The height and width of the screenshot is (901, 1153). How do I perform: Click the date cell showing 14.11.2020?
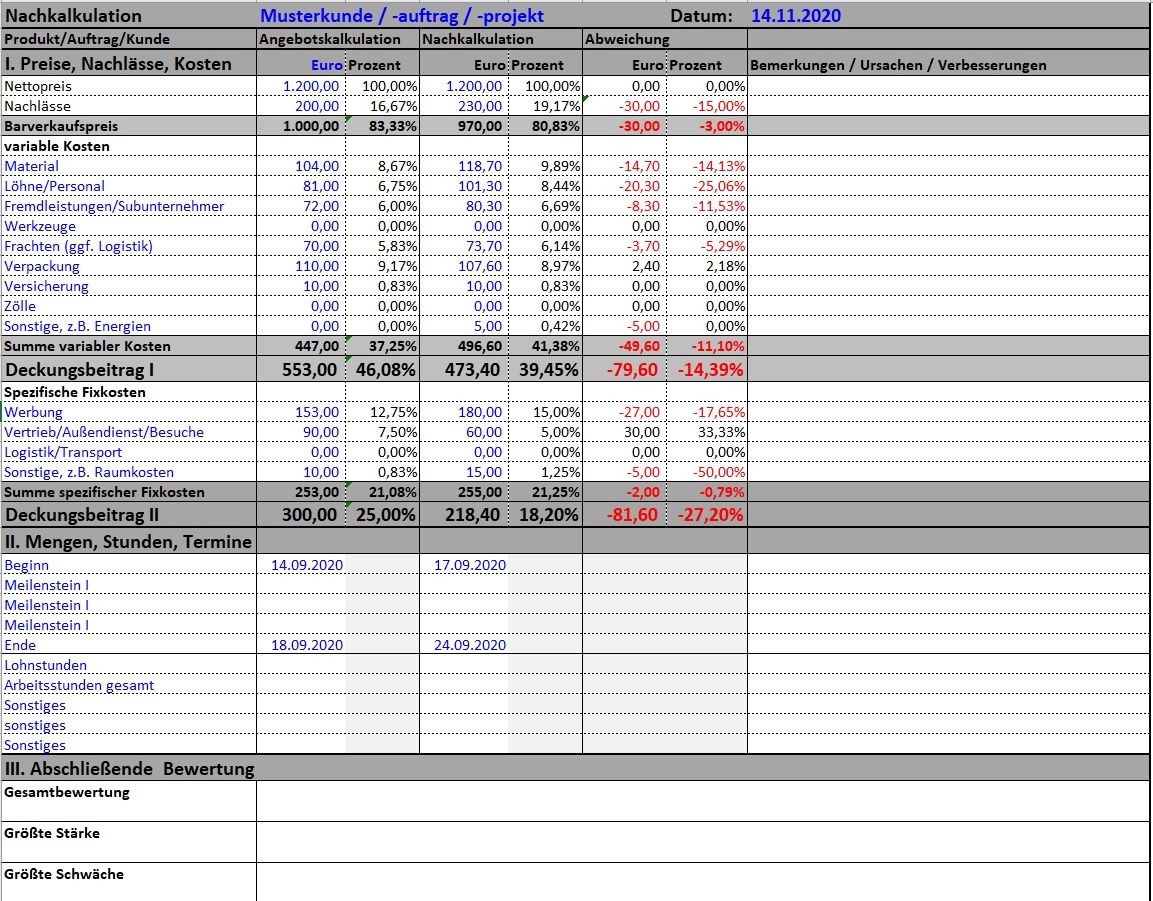(795, 16)
